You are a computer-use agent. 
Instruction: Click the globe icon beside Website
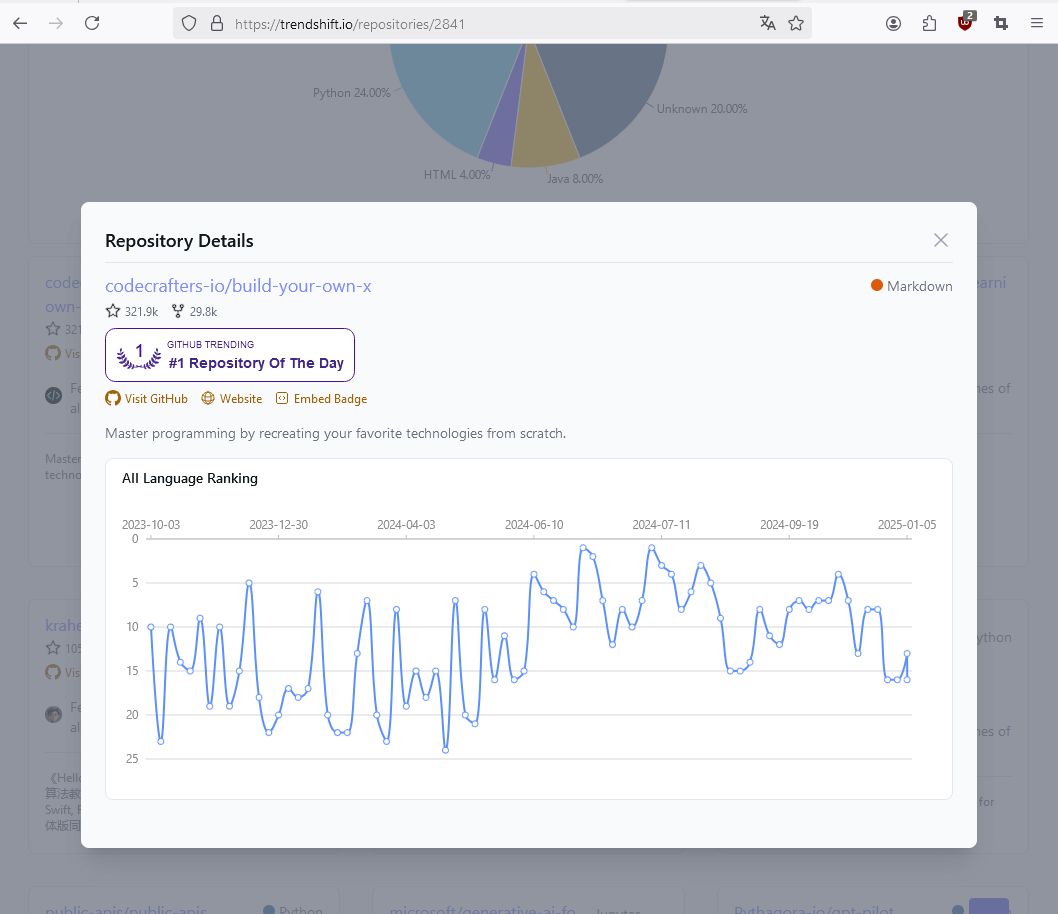[208, 399]
